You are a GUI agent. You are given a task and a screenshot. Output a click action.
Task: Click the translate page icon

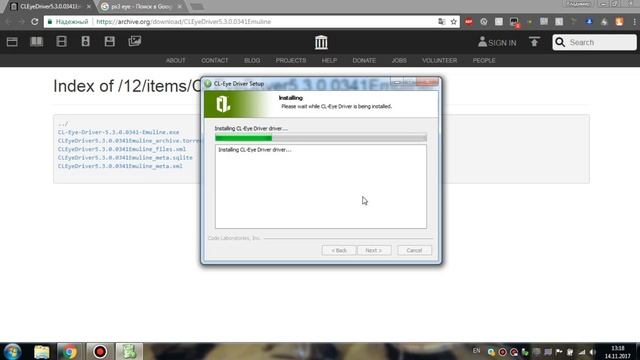click(442, 22)
